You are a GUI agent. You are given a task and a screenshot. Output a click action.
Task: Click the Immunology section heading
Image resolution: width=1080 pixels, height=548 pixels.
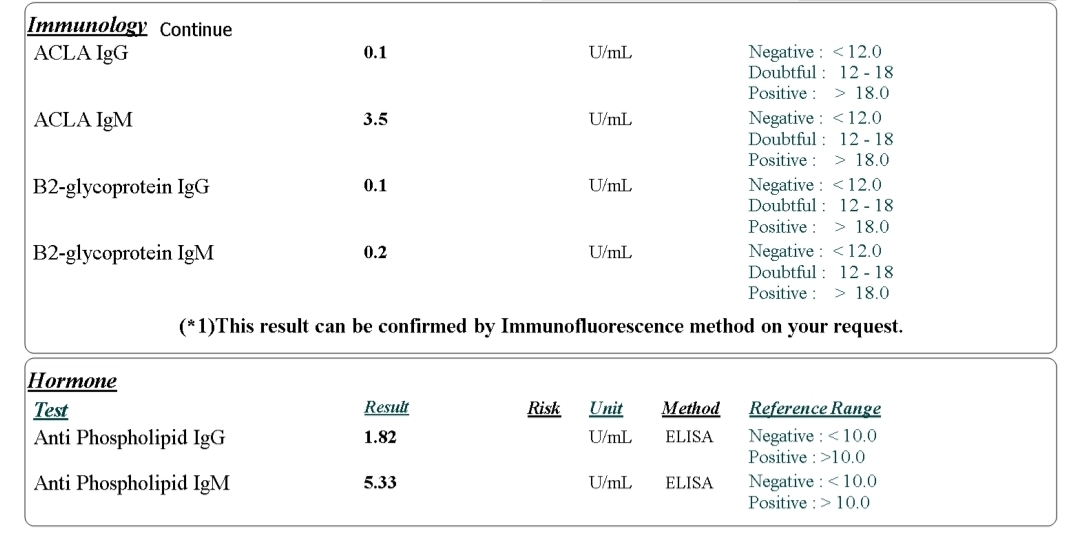pyautogui.click(x=87, y=26)
